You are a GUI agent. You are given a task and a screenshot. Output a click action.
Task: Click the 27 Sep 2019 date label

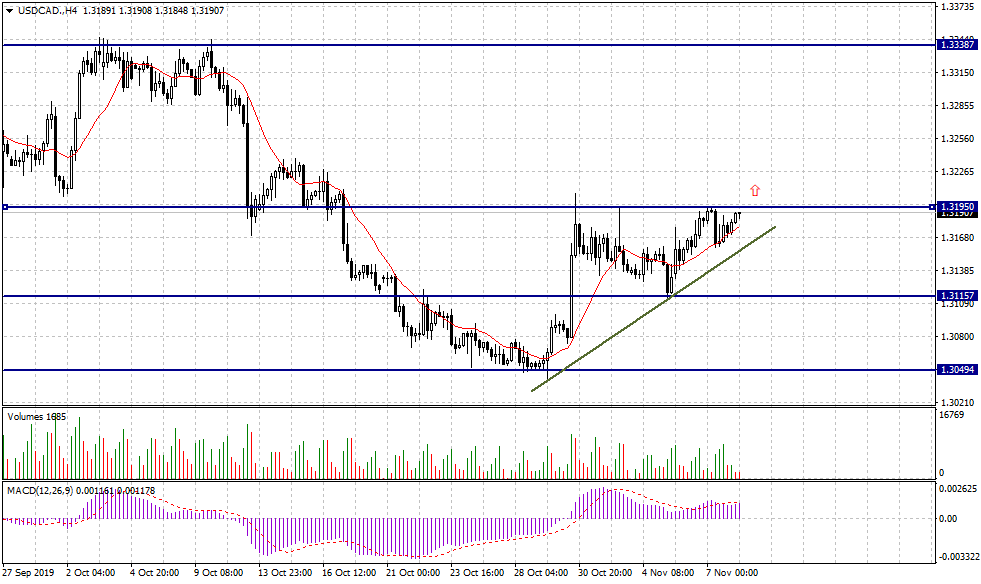(x=28, y=573)
